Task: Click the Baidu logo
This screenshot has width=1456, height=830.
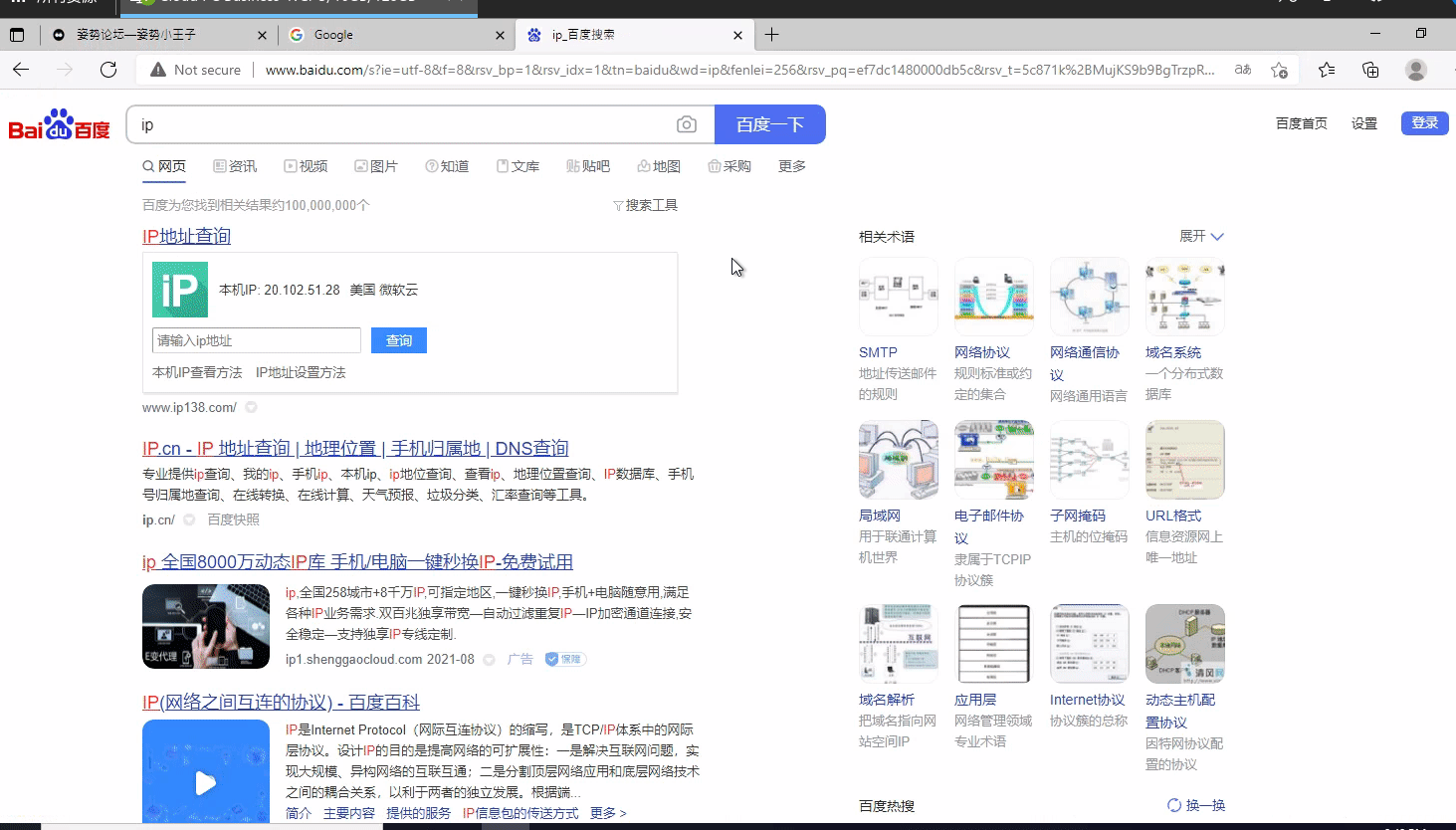Action: 60,124
